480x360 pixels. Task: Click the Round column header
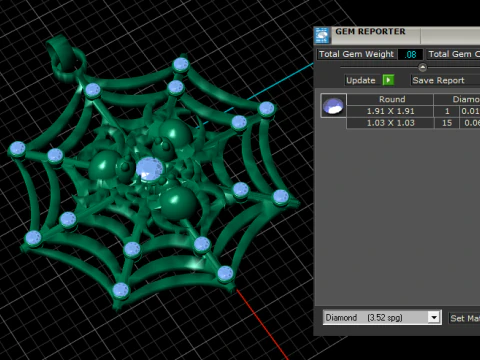tap(390, 99)
